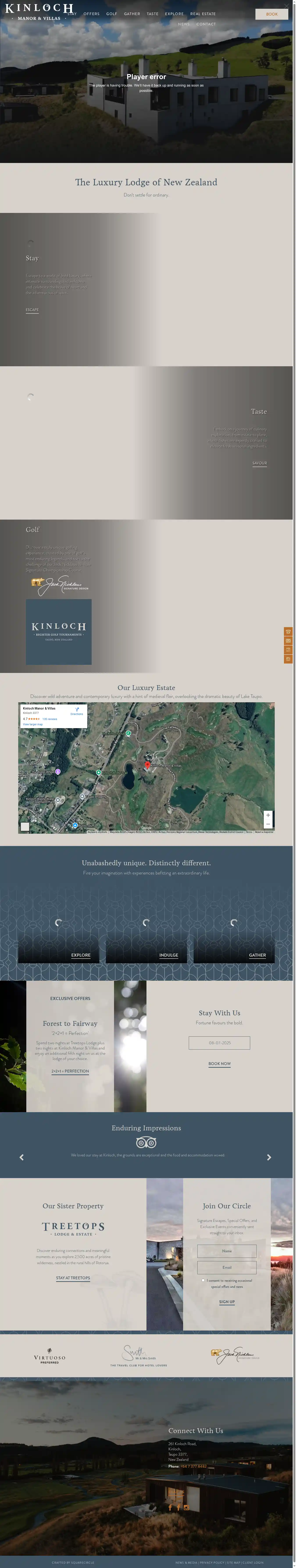Open the stay date picker field

click(219, 1043)
